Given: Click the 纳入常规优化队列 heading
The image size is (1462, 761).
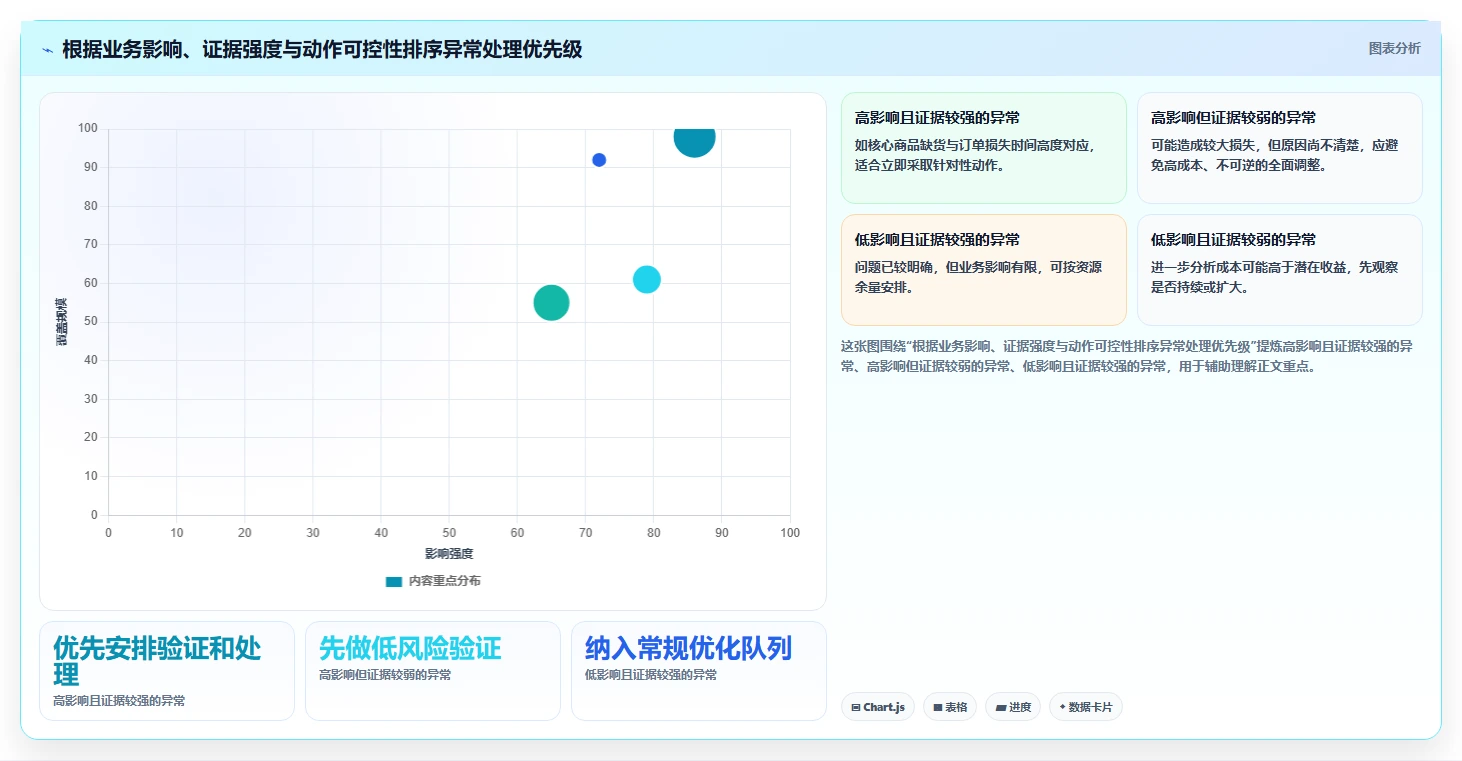Looking at the screenshot, I should click(x=688, y=648).
